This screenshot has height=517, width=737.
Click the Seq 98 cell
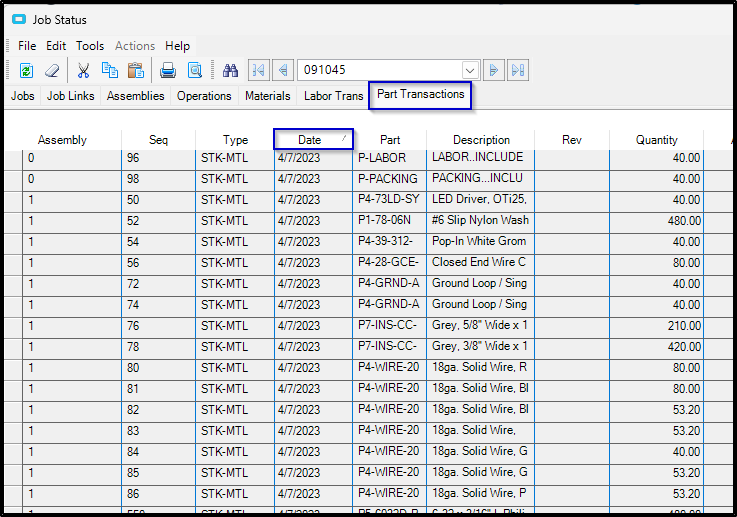tap(158, 179)
